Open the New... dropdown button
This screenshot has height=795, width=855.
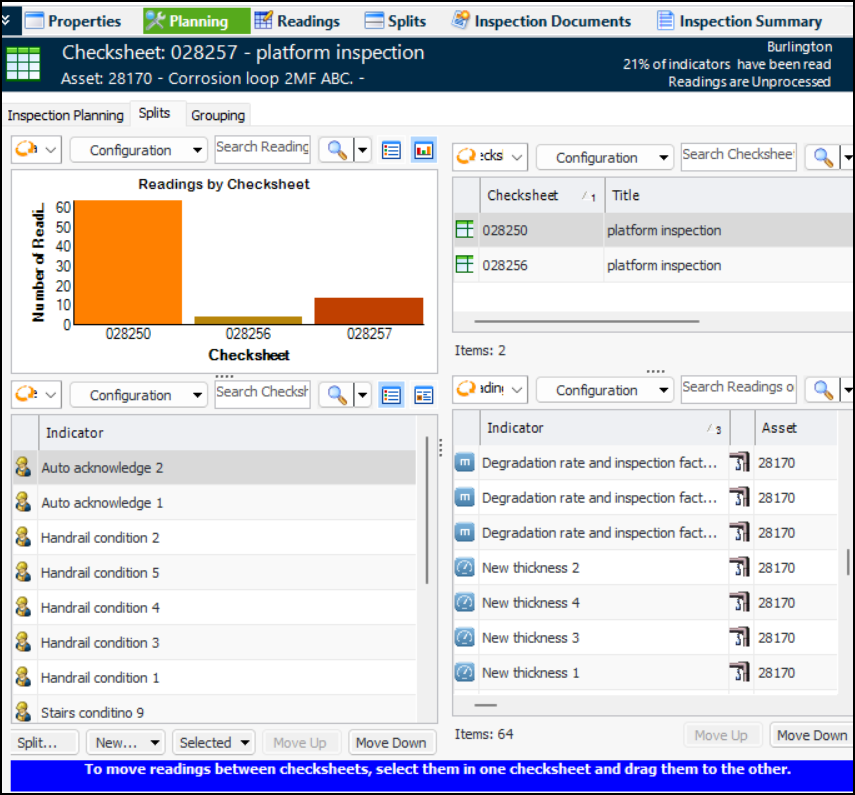(x=125, y=743)
